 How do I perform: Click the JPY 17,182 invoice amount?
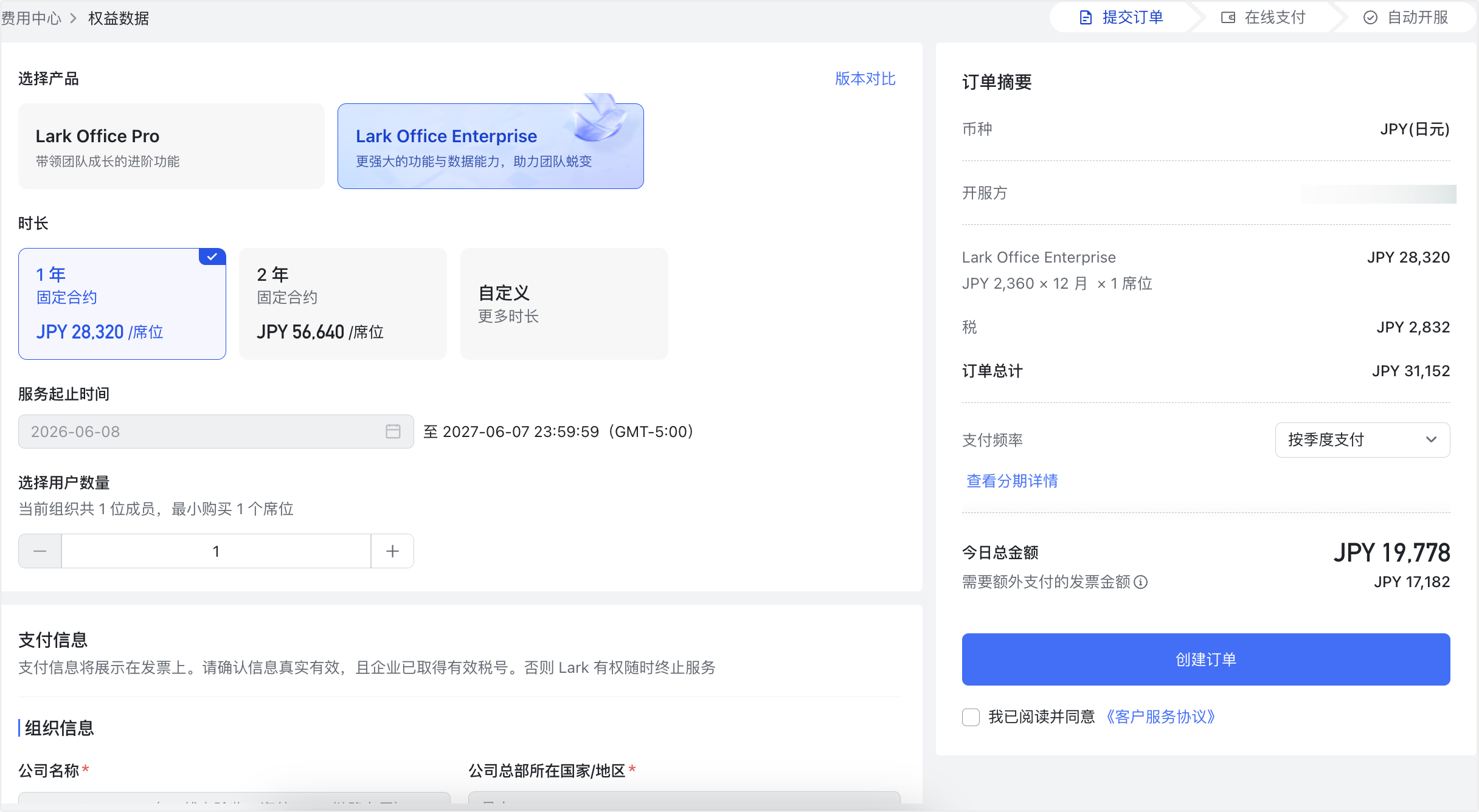pyautogui.click(x=1412, y=582)
